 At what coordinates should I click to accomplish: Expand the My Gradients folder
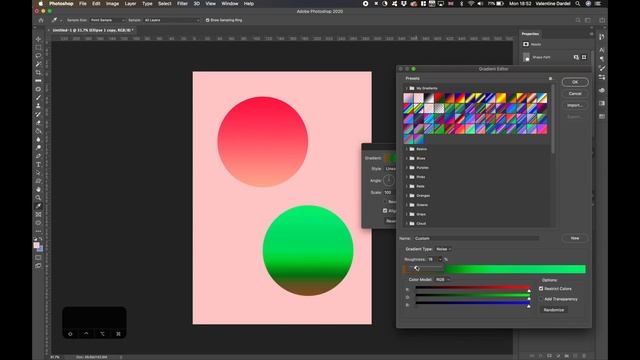point(407,88)
